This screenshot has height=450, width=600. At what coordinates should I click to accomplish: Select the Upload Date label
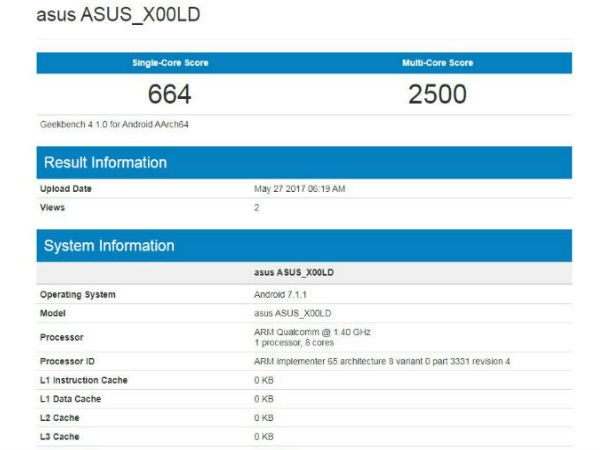66,189
